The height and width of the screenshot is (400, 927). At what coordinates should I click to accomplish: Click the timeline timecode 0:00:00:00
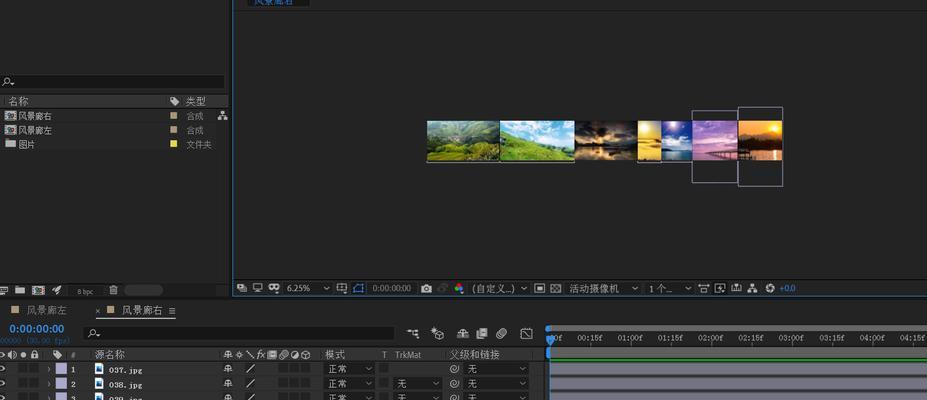click(37, 329)
